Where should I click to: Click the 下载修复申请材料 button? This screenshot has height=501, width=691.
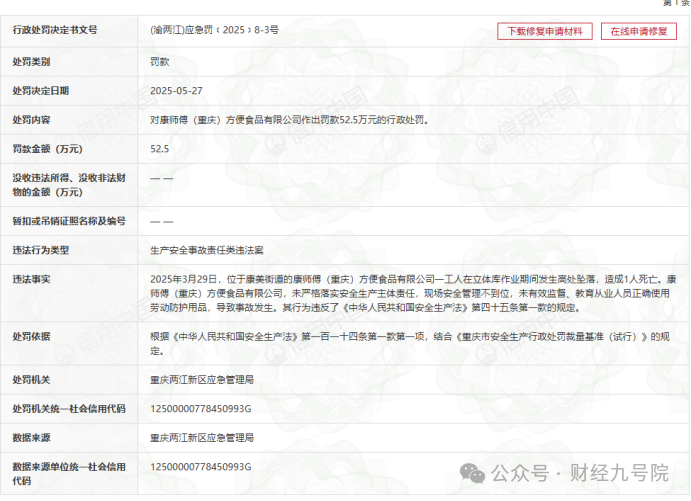pos(545,31)
